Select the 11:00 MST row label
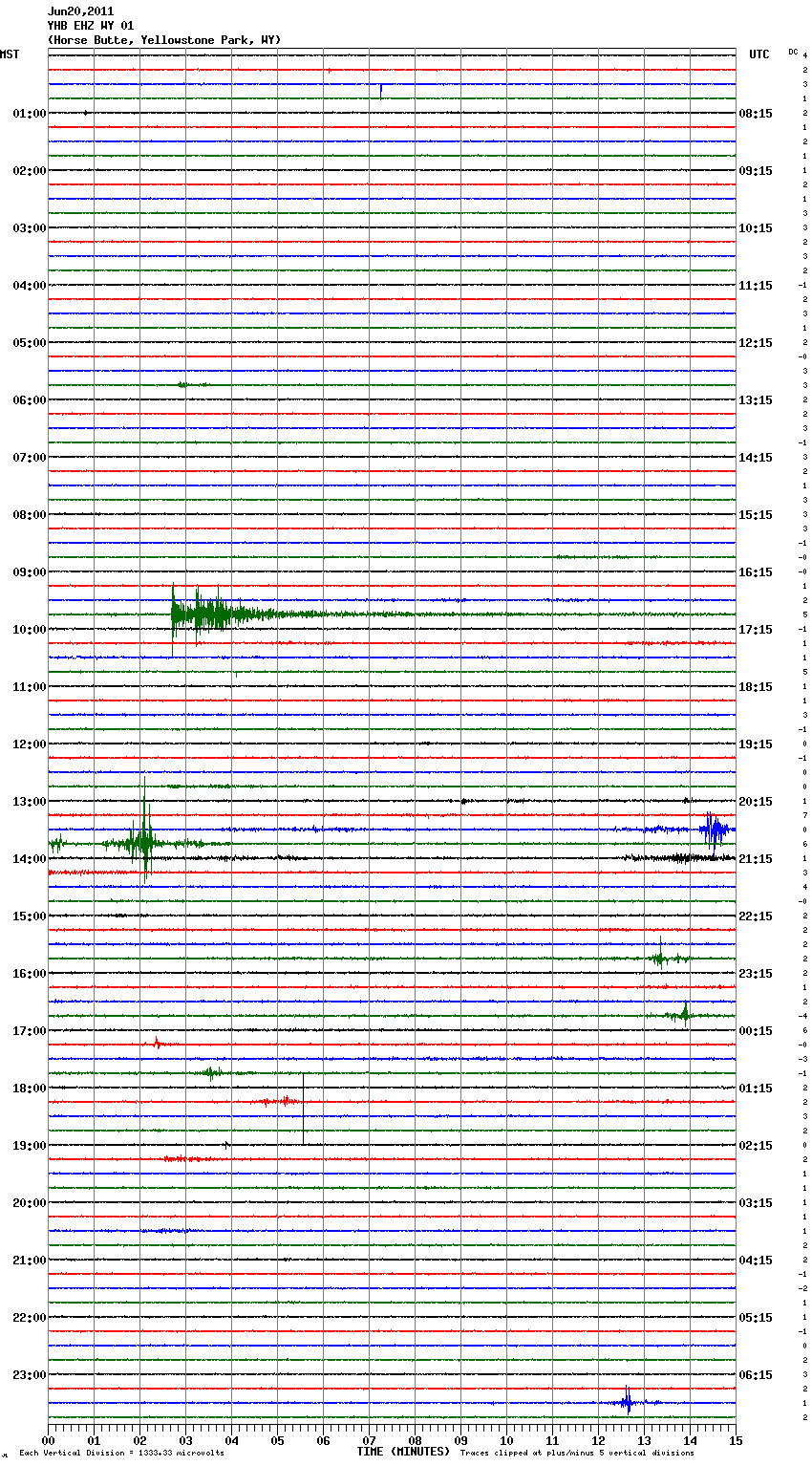 [30, 687]
